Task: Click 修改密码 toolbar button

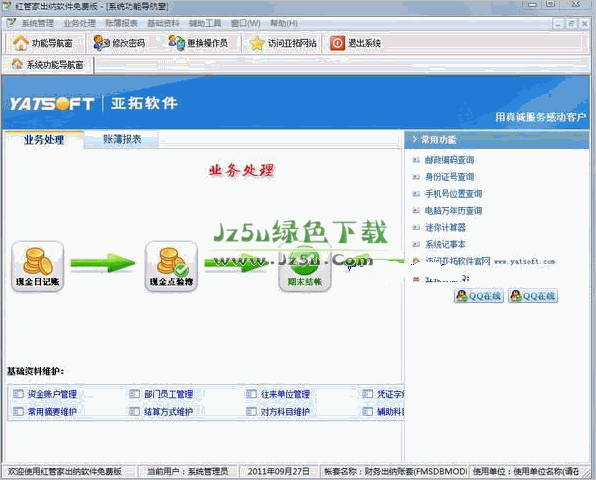Action: click(x=119, y=43)
